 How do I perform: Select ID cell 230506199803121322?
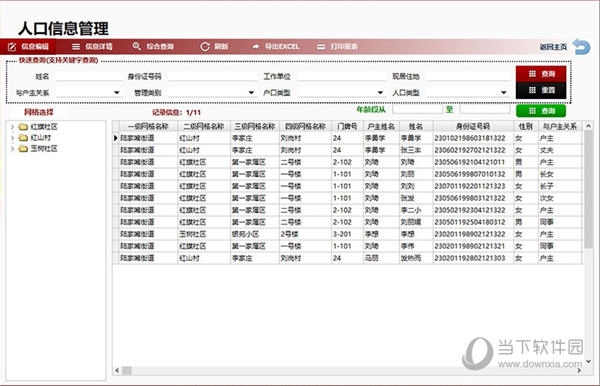pyautogui.click(x=473, y=198)
